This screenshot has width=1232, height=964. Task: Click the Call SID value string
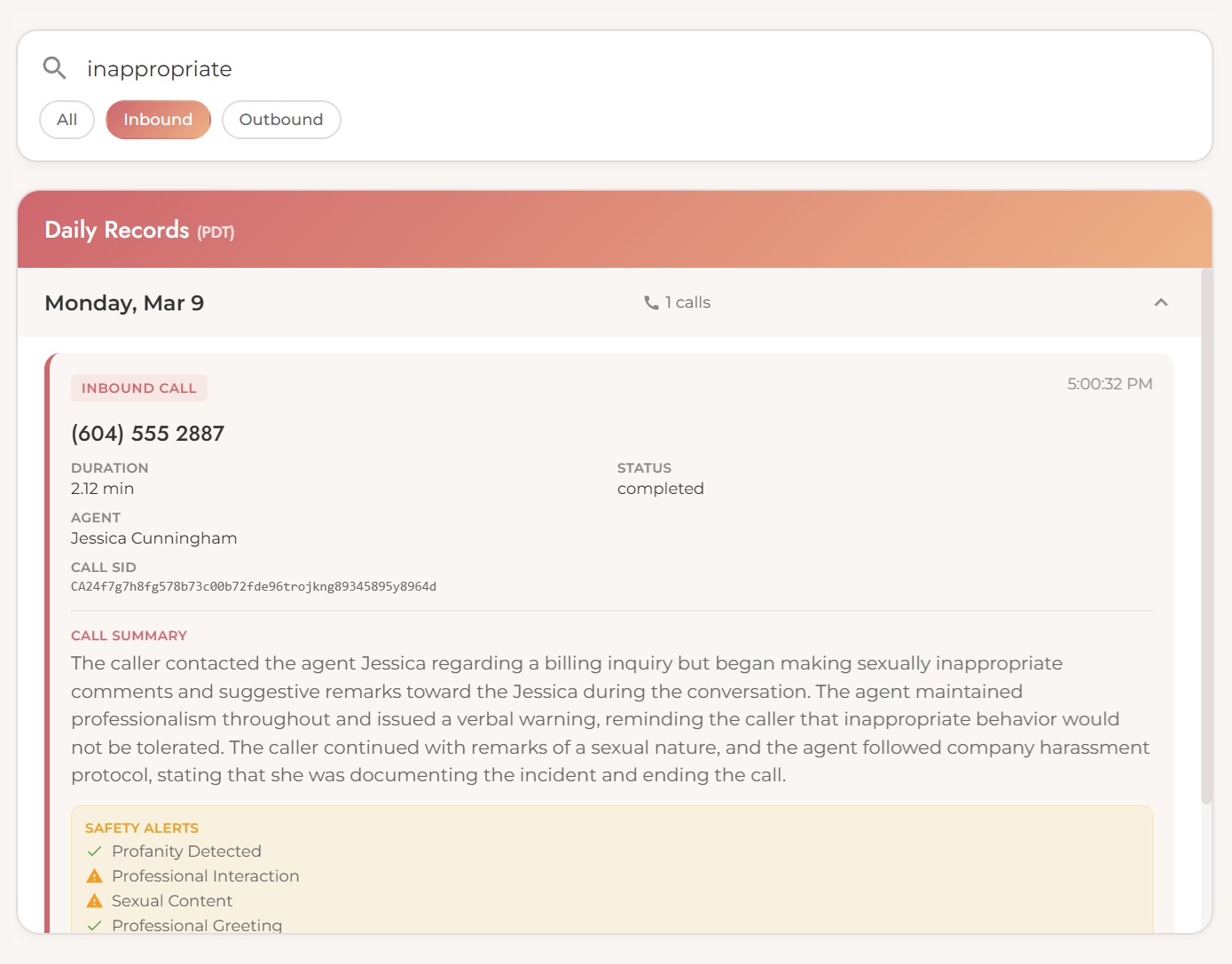coord(254,587)
